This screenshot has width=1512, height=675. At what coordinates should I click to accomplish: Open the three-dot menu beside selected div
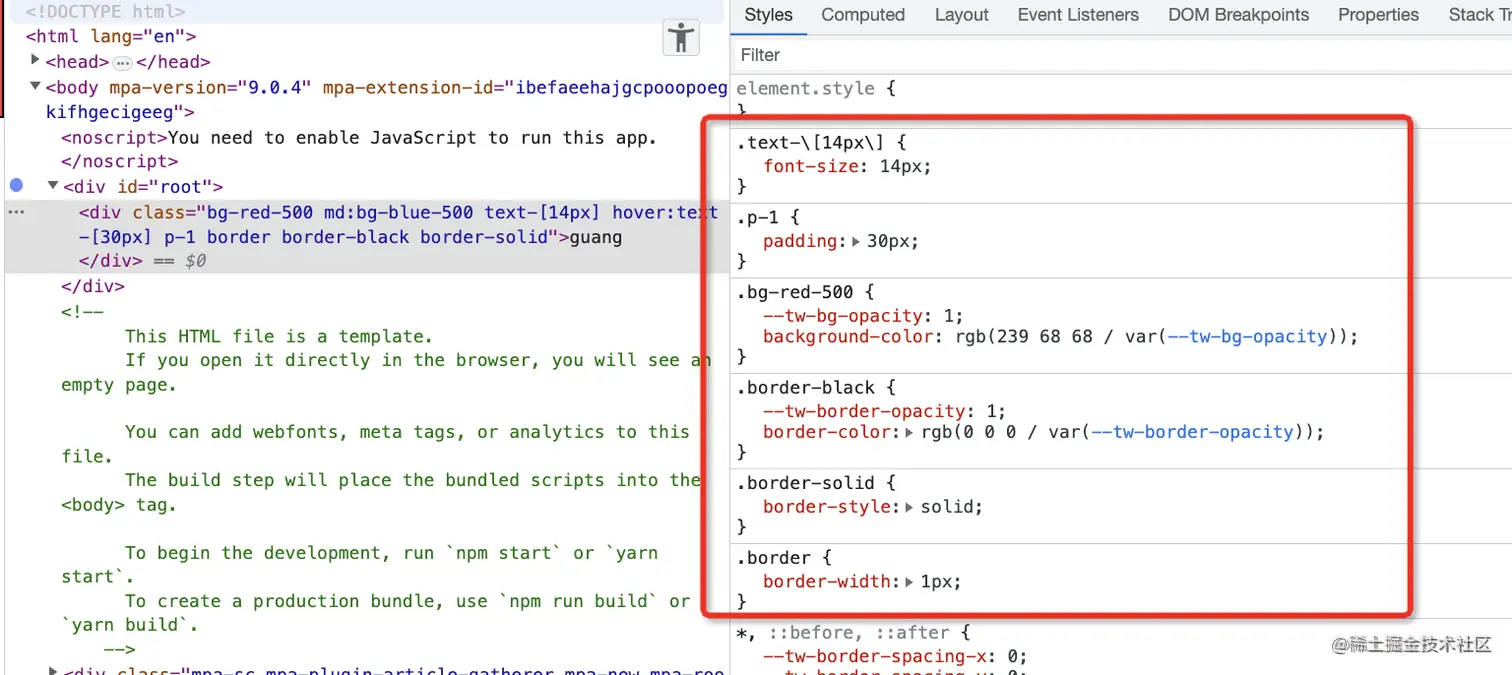[16, 212]
